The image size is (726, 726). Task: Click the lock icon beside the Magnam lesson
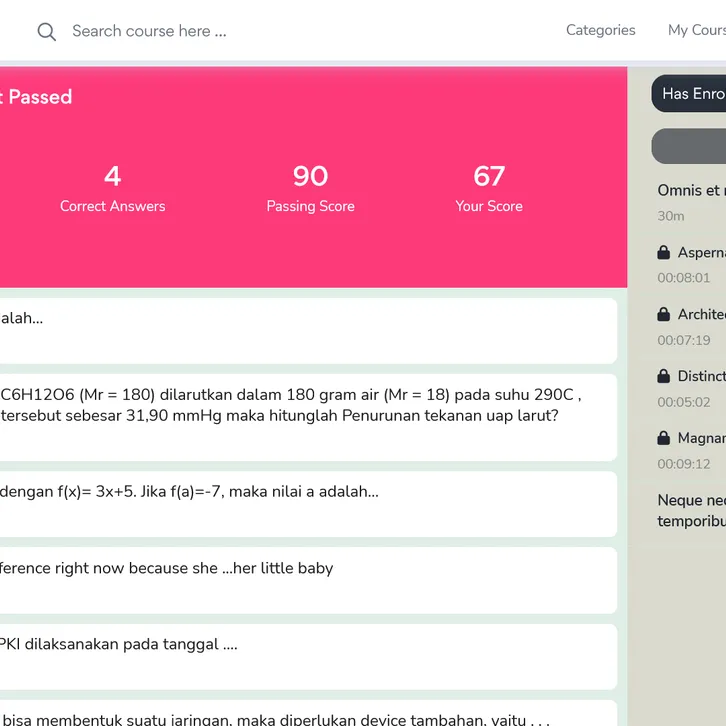coord(664,439)
